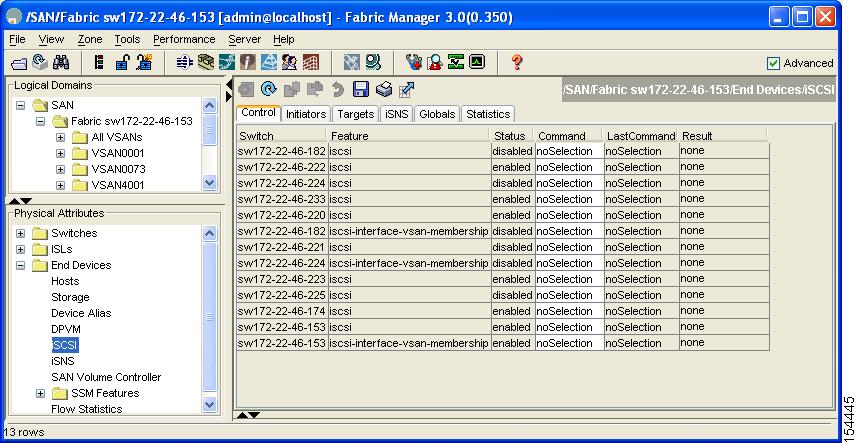Image resolution: width=859 pixels, height=443 pixels.
Task: Expand the Switches node
Action: tap(21, 233)
